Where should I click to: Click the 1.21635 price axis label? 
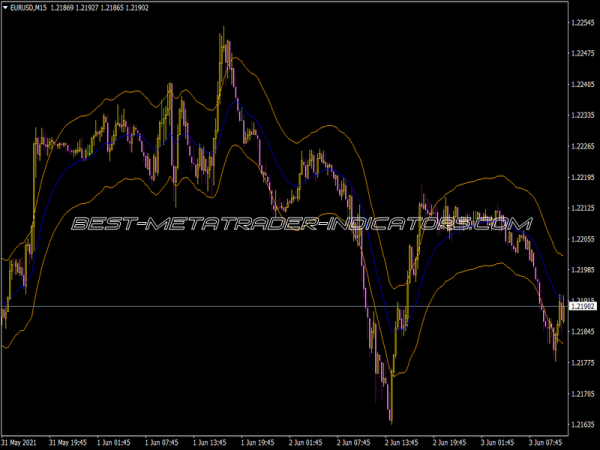point(581,425)
